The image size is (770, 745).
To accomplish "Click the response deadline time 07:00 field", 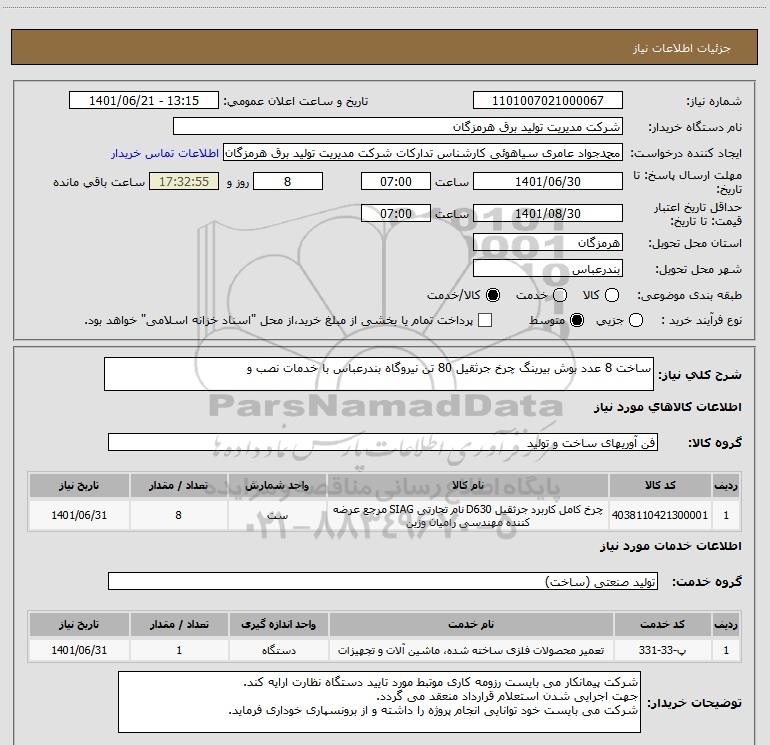I will (396, 181).
